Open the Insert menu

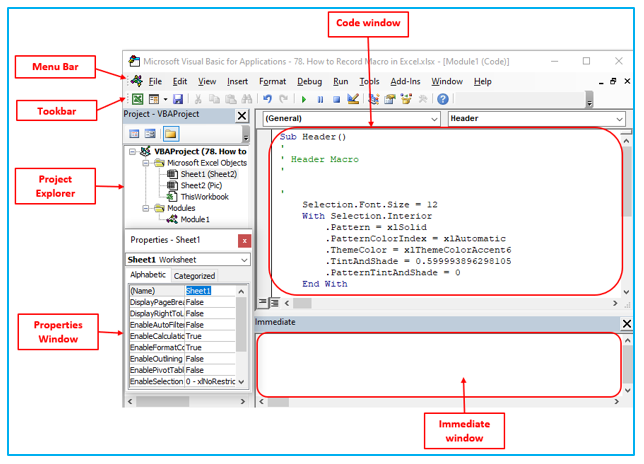pyautogui.click(x=237, y=81)
